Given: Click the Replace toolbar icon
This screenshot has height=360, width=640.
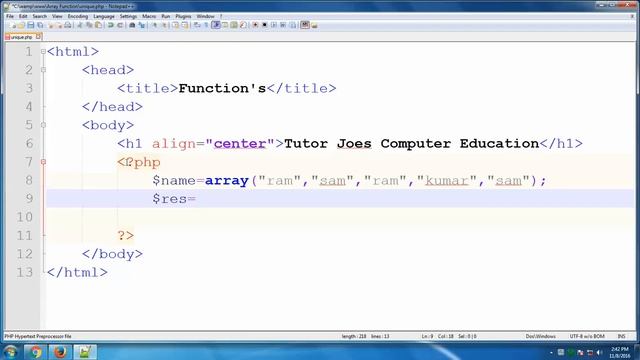Looking at the screenshot, I should point(142,25).
